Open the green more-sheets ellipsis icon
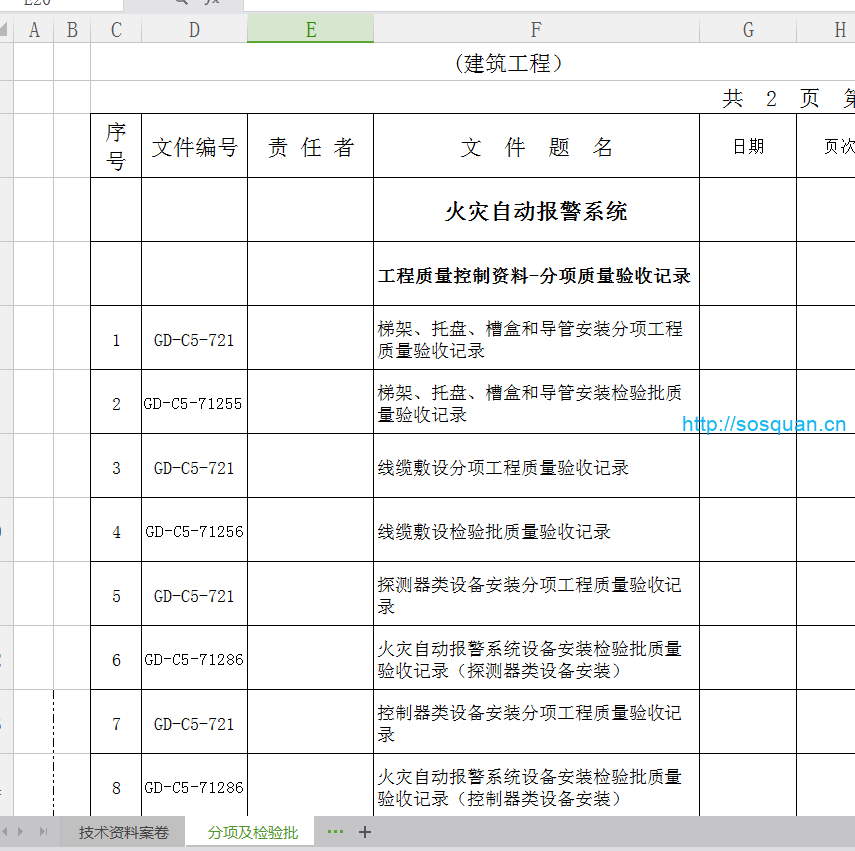This screenshot has width=855, height=851. tap(335, 832)
